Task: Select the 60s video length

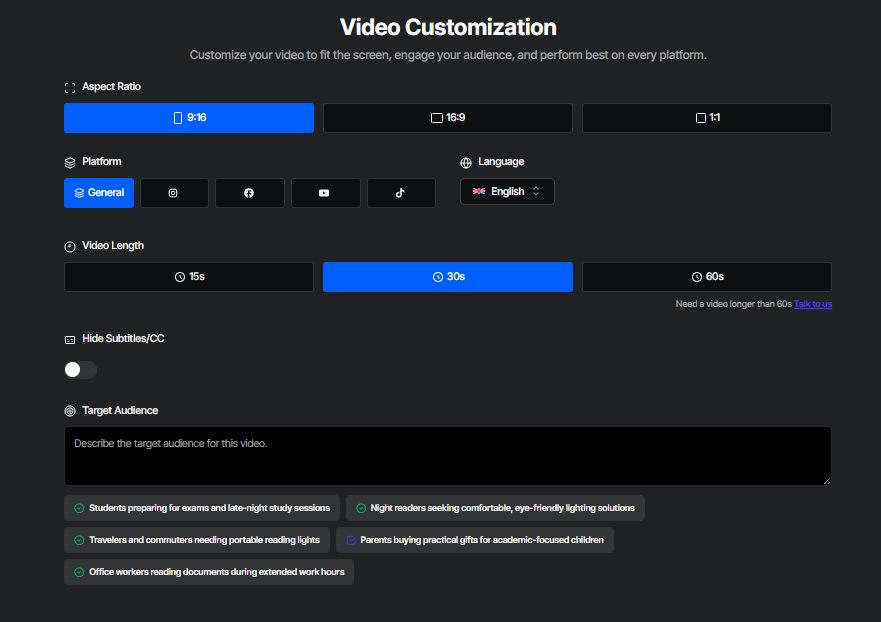Action: [x=706, y=276]
